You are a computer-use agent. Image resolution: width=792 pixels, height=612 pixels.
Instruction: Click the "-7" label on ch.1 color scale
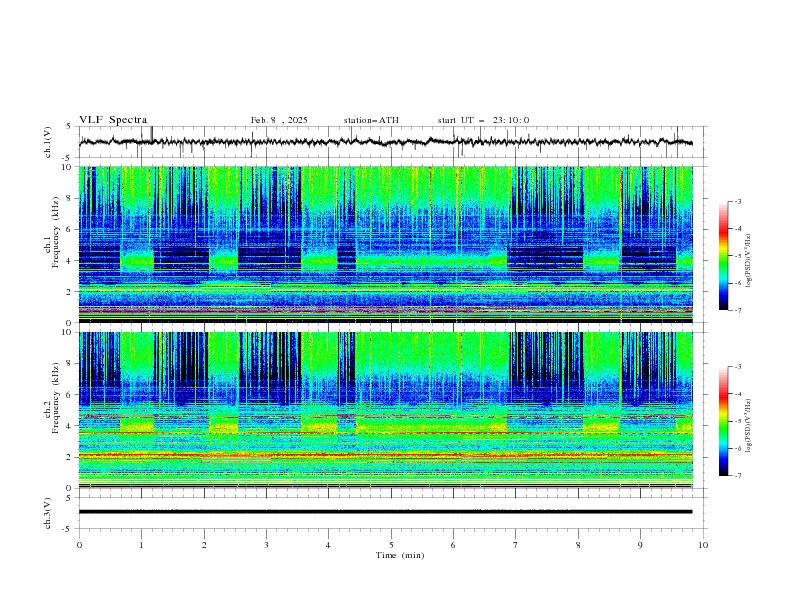738,310
